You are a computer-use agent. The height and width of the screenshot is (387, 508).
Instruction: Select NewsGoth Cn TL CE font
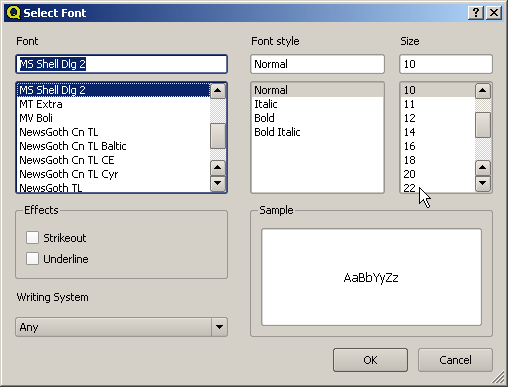point(114,160)
